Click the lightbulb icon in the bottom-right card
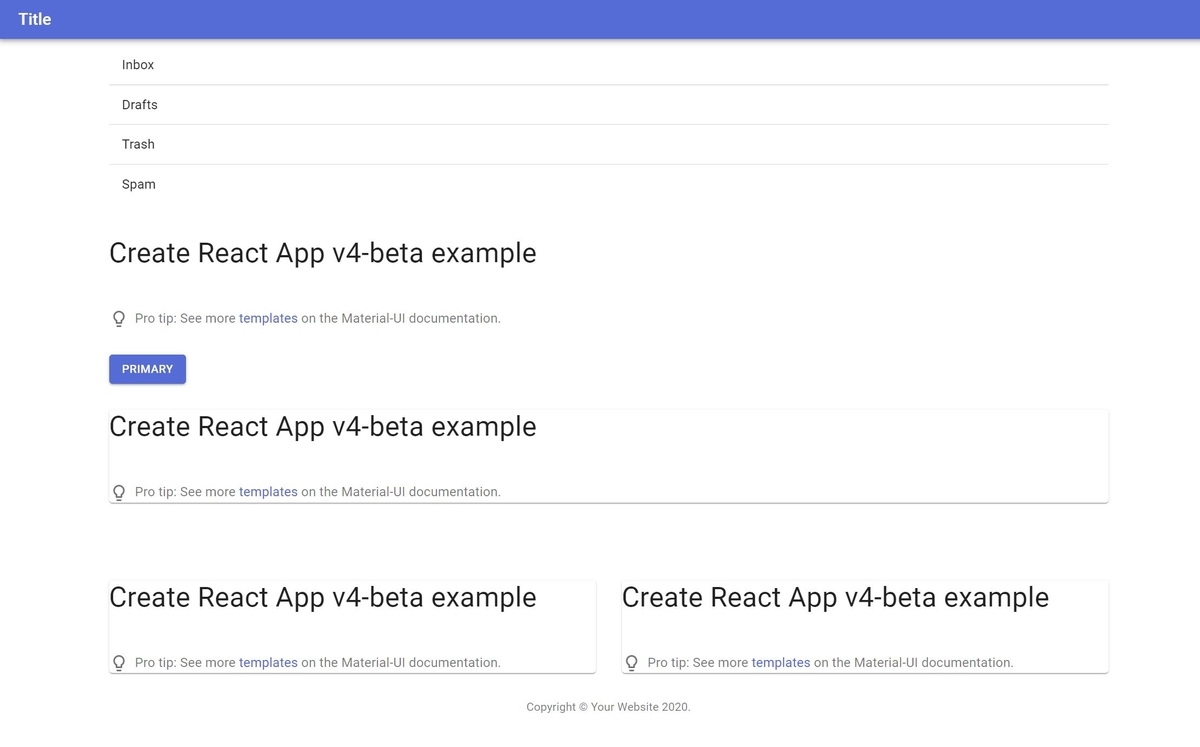This screenshot has width=1200, height=747. pyautogui.click(x=631, y=663)
